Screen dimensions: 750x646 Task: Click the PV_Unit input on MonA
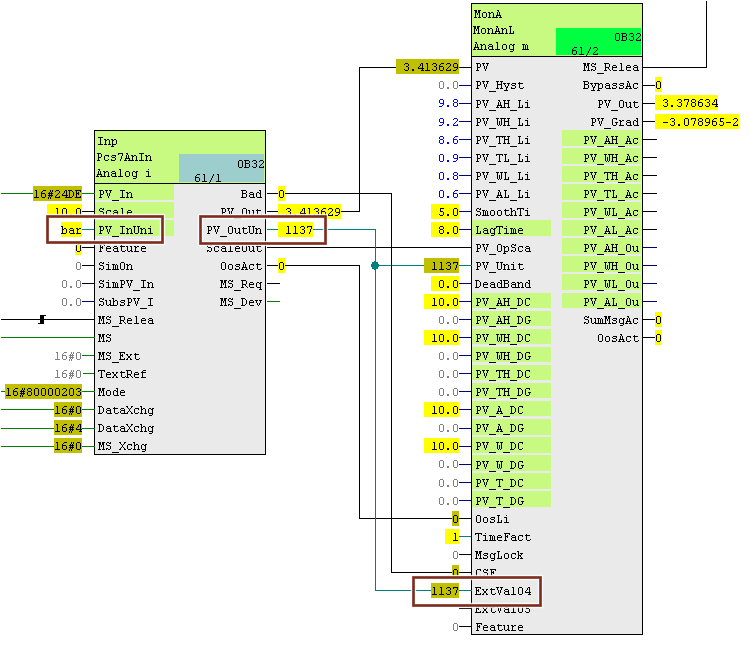point(500,266)
